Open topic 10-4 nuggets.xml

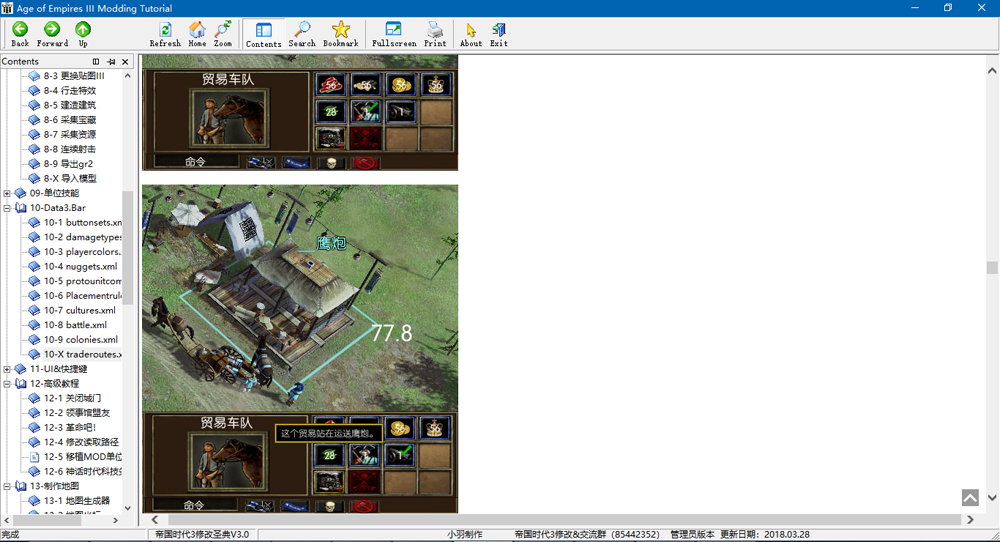click(x=80, y=266)
